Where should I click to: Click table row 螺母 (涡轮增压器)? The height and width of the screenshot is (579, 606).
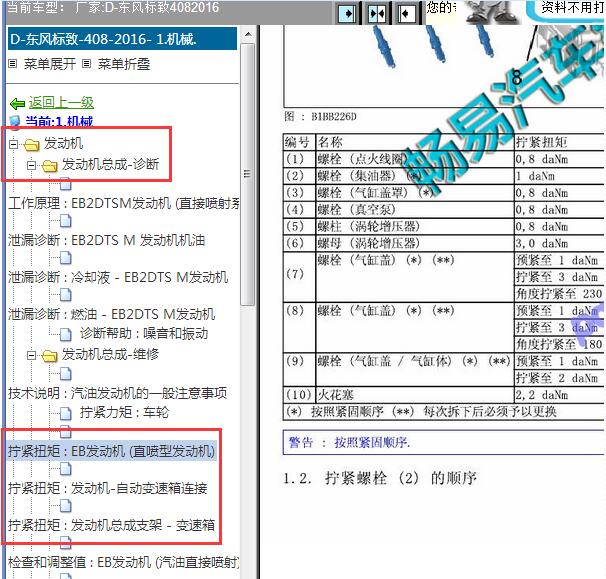(444, 244)
